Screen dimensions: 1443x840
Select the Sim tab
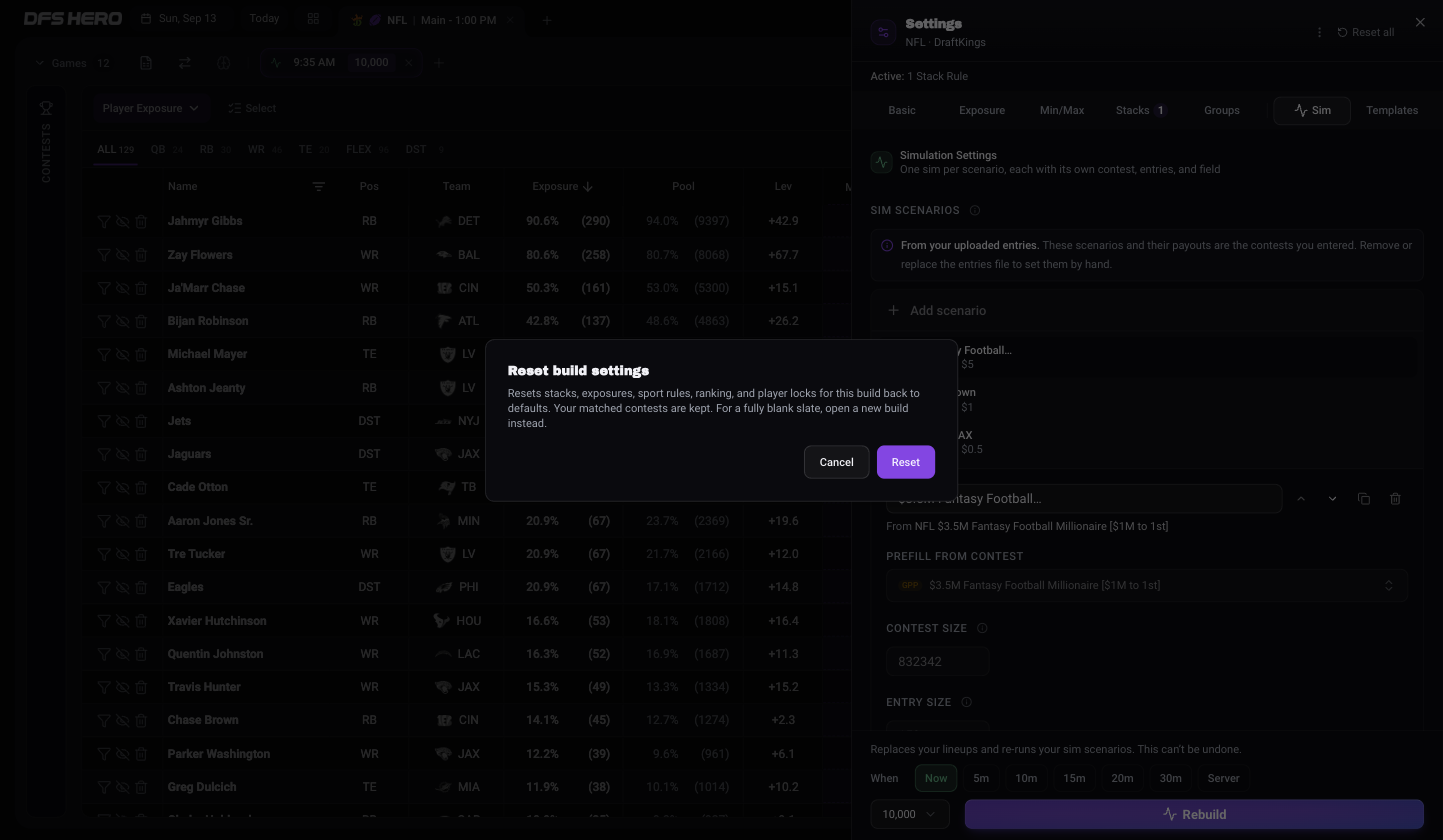pyautogui.click(x=1312, y=110)
